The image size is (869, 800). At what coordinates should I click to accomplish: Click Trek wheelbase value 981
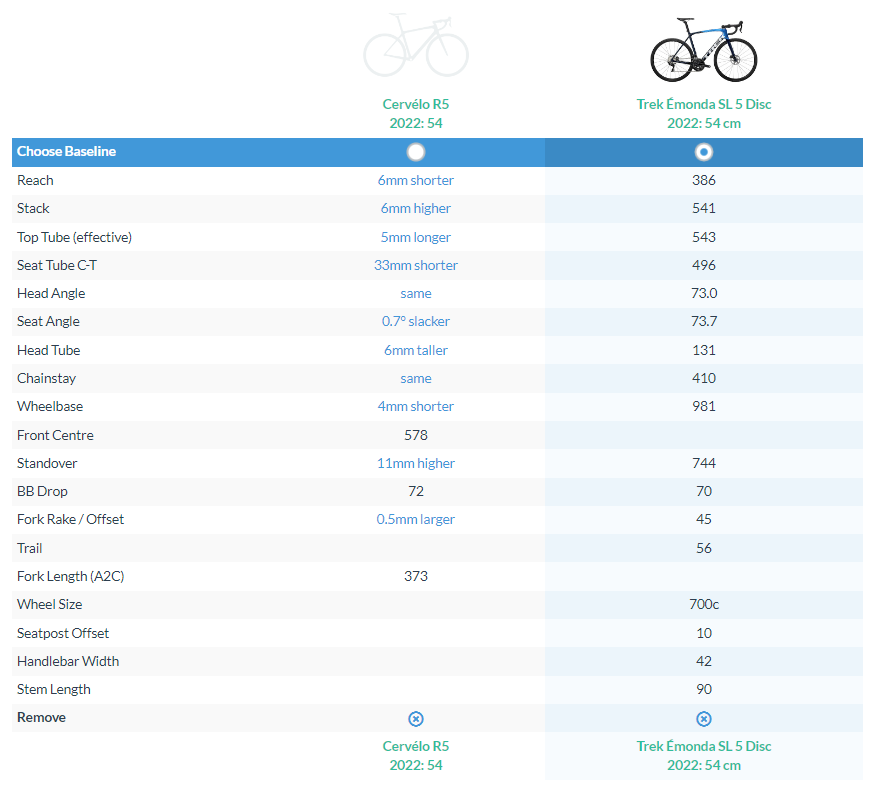click(703, 406)
